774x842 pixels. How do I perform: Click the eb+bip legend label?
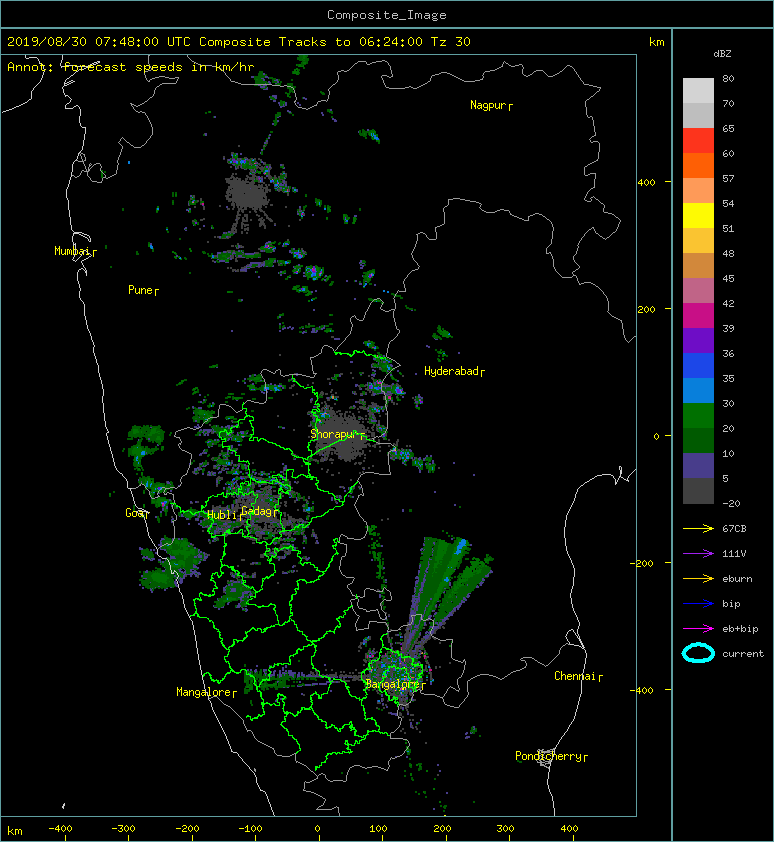(740, 629)
